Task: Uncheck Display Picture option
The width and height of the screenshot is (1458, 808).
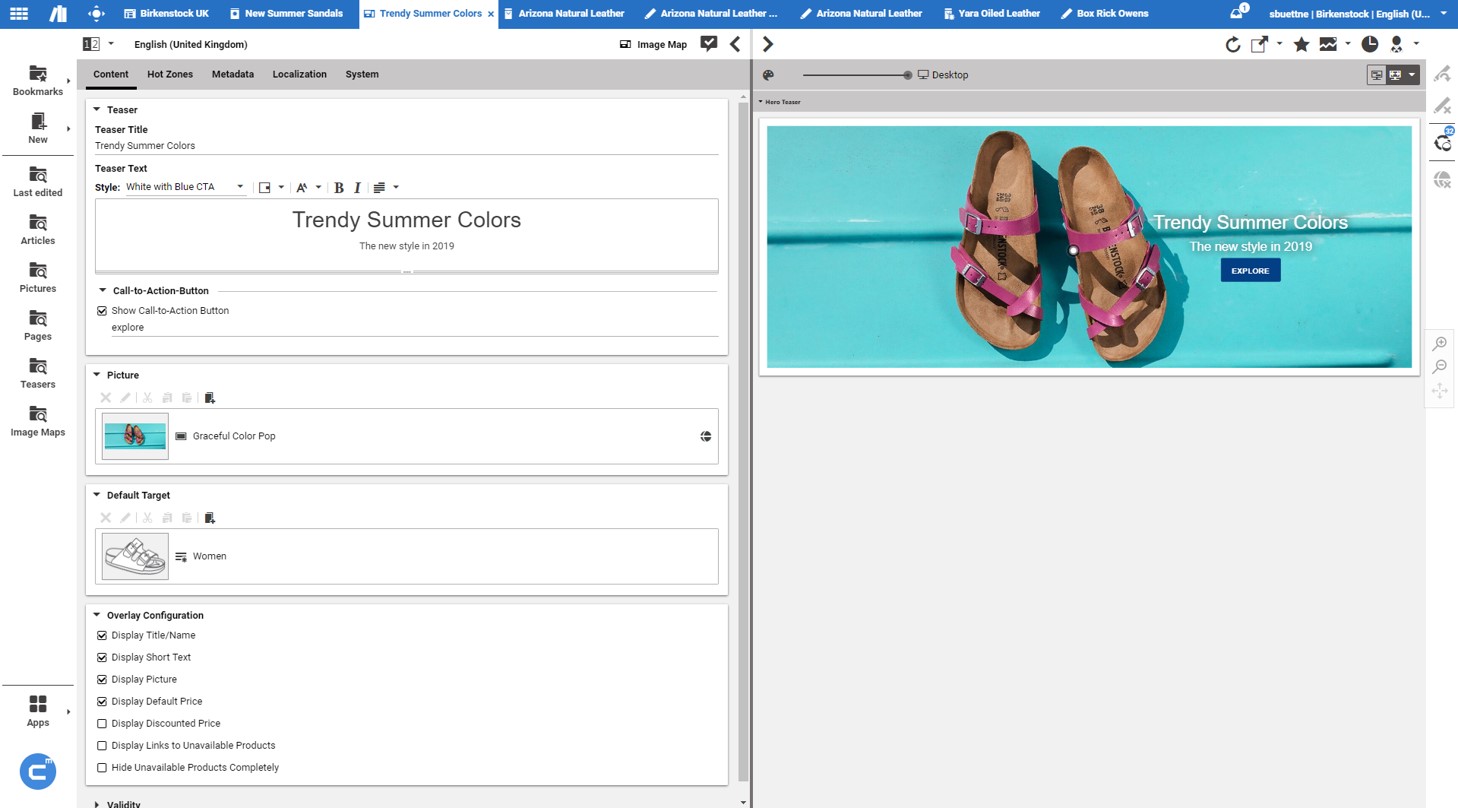Action: (x=102, y=679)
